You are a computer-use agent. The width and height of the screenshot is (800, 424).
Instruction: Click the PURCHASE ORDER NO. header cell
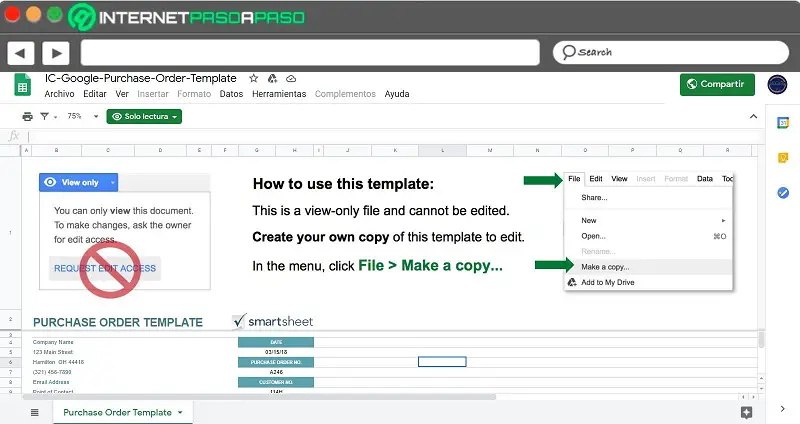click(276, 362)
